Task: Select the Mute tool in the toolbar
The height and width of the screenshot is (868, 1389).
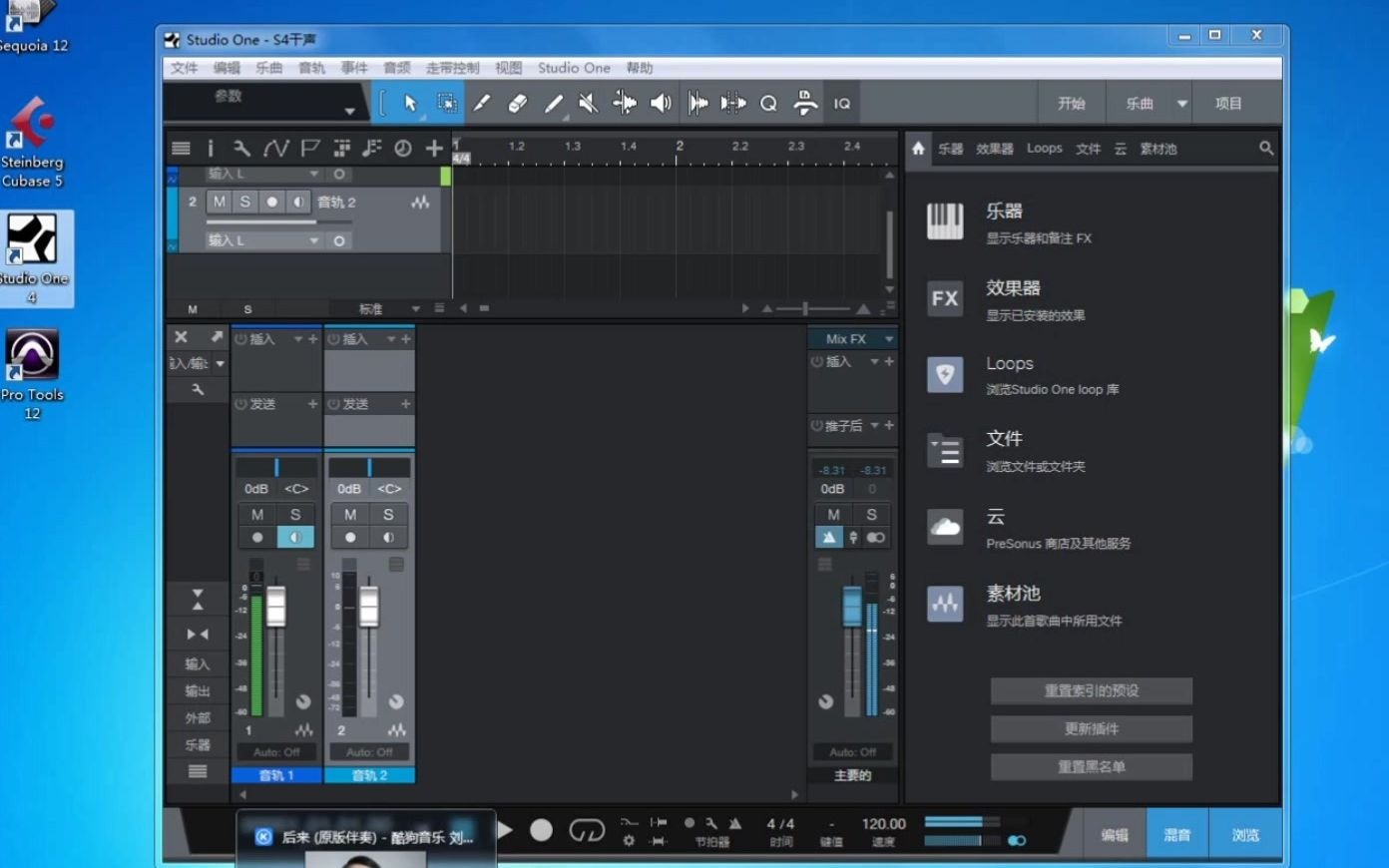Action: (x=589, y=103)
